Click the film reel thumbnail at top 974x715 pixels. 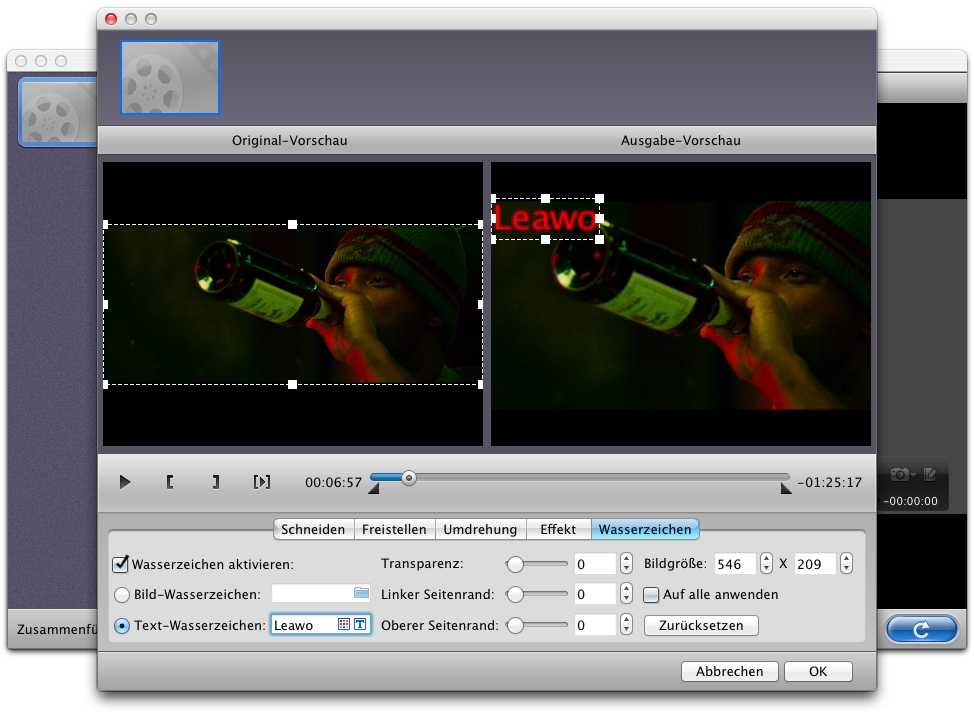(x=170, y=78)
